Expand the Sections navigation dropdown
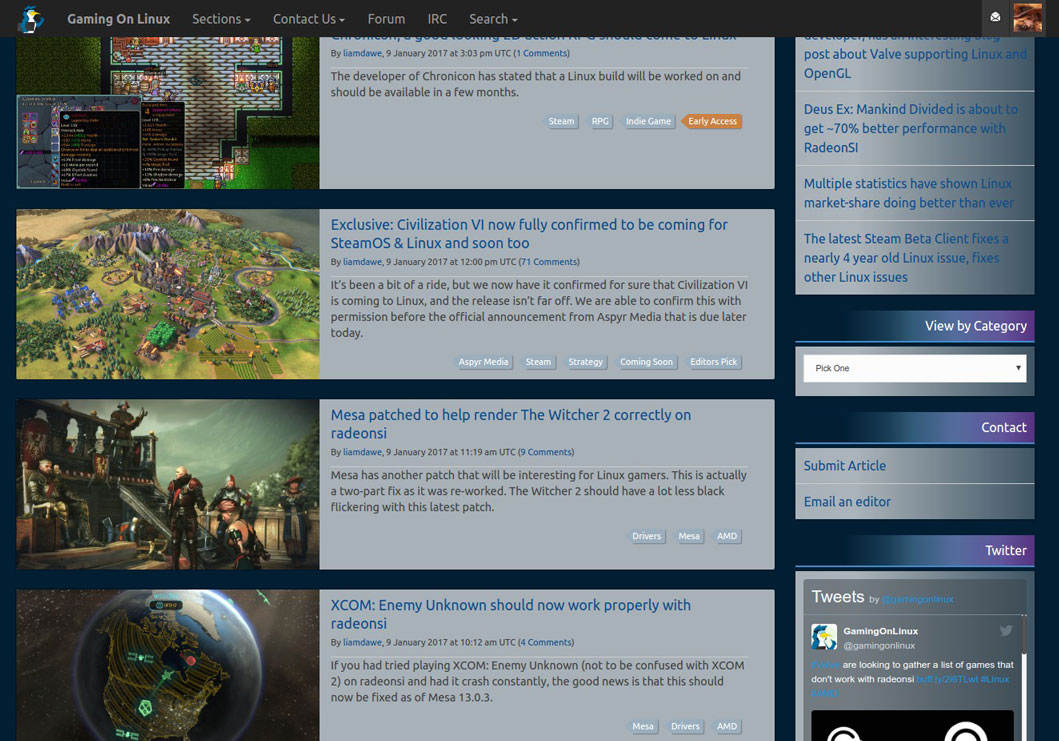The width and height of the screenshot is (1059, 741). click(221, 18)
